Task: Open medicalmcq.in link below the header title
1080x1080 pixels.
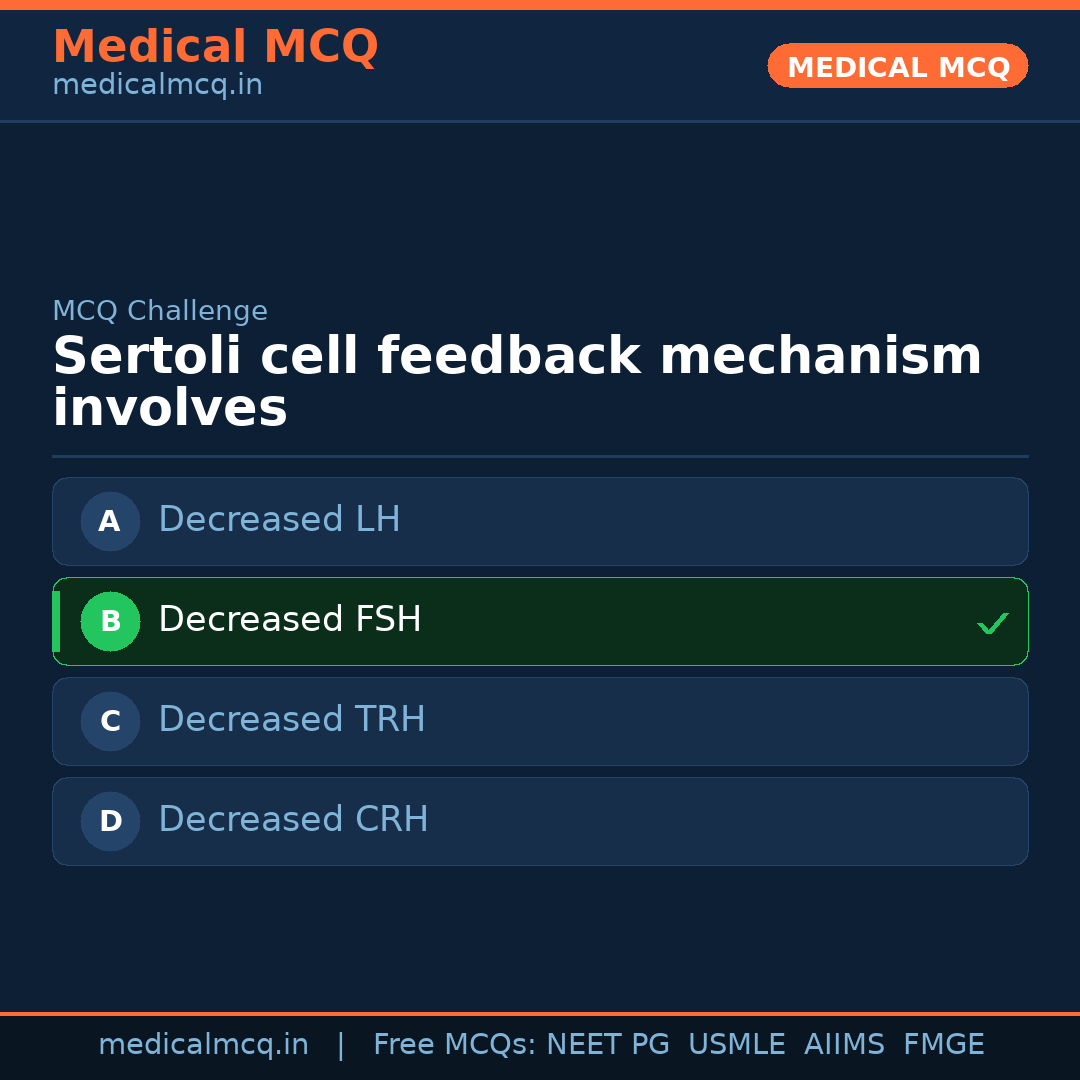Action: (x=157, y=86)
